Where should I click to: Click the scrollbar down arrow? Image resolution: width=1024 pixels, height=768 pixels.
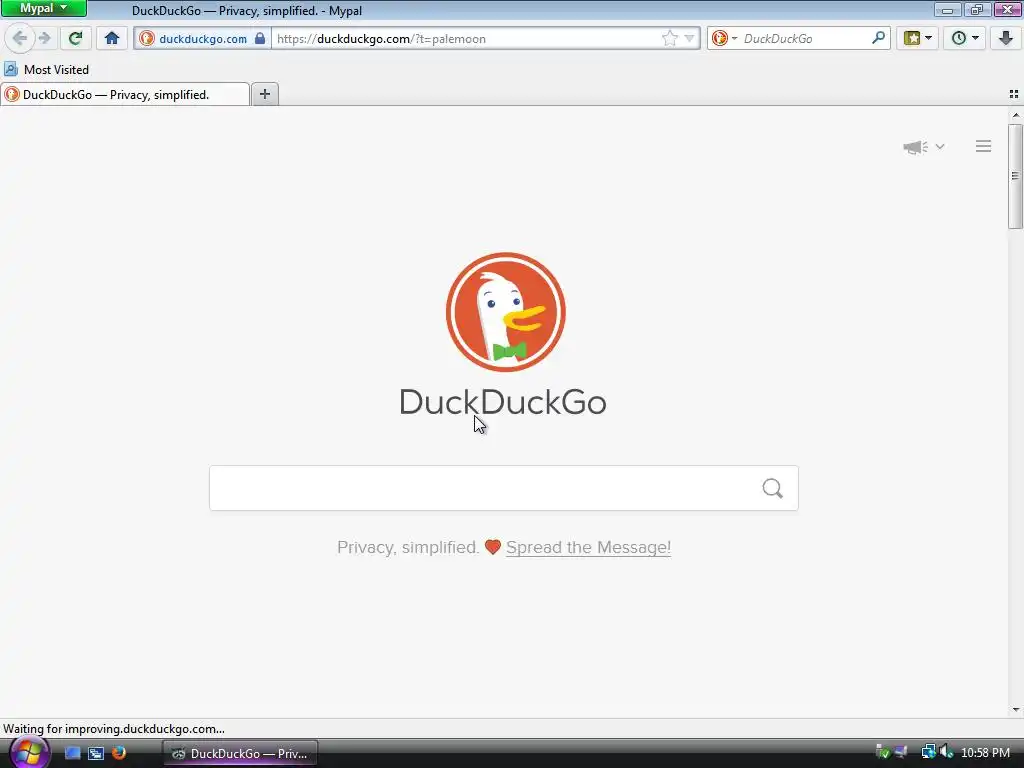coord(1016,710)
